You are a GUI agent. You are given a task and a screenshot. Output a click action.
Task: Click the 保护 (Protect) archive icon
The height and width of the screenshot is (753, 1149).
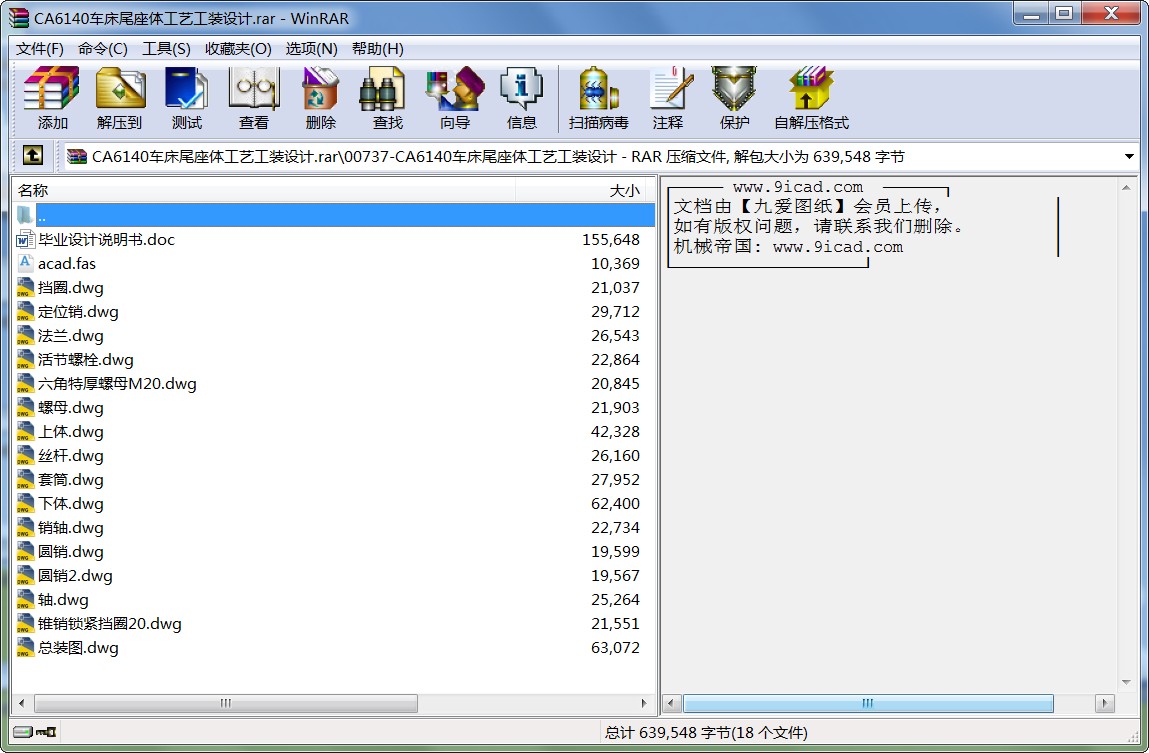pyautogui.click(x=735, y=97)
